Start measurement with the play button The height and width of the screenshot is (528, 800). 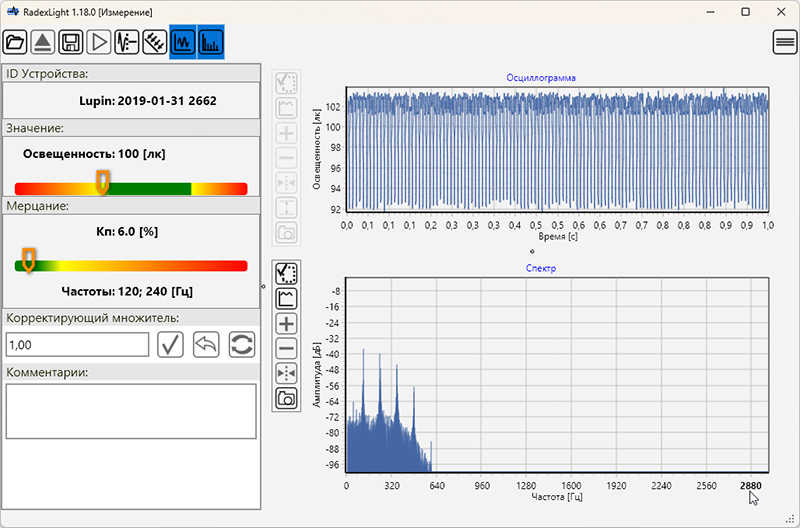(x=99, y=42)
